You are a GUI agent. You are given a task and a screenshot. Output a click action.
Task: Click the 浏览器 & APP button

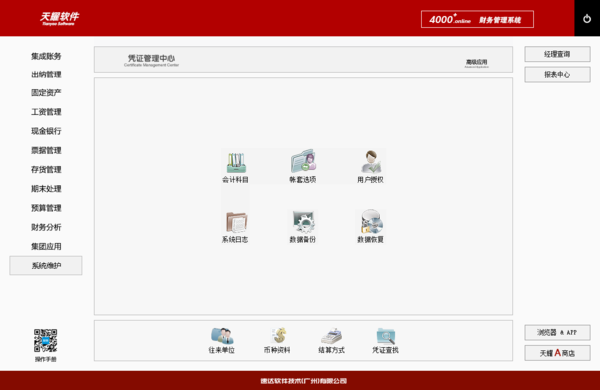[x=557, y=332]
